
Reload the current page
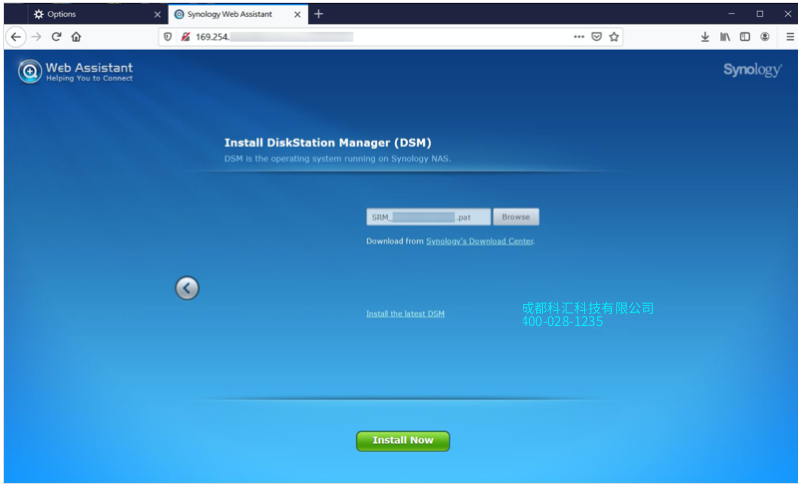click(56, 37)
